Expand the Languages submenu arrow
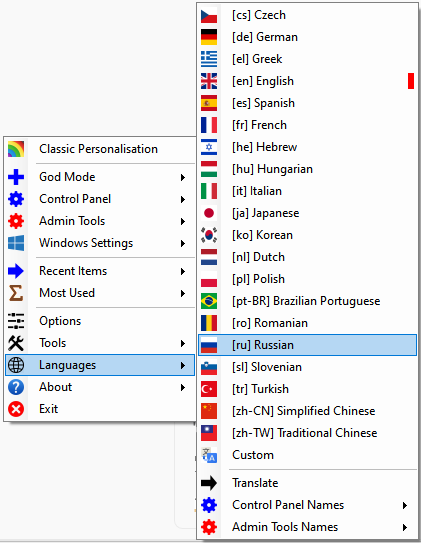Viewport: 421px width, 543px height. click(x=183, y=365)
